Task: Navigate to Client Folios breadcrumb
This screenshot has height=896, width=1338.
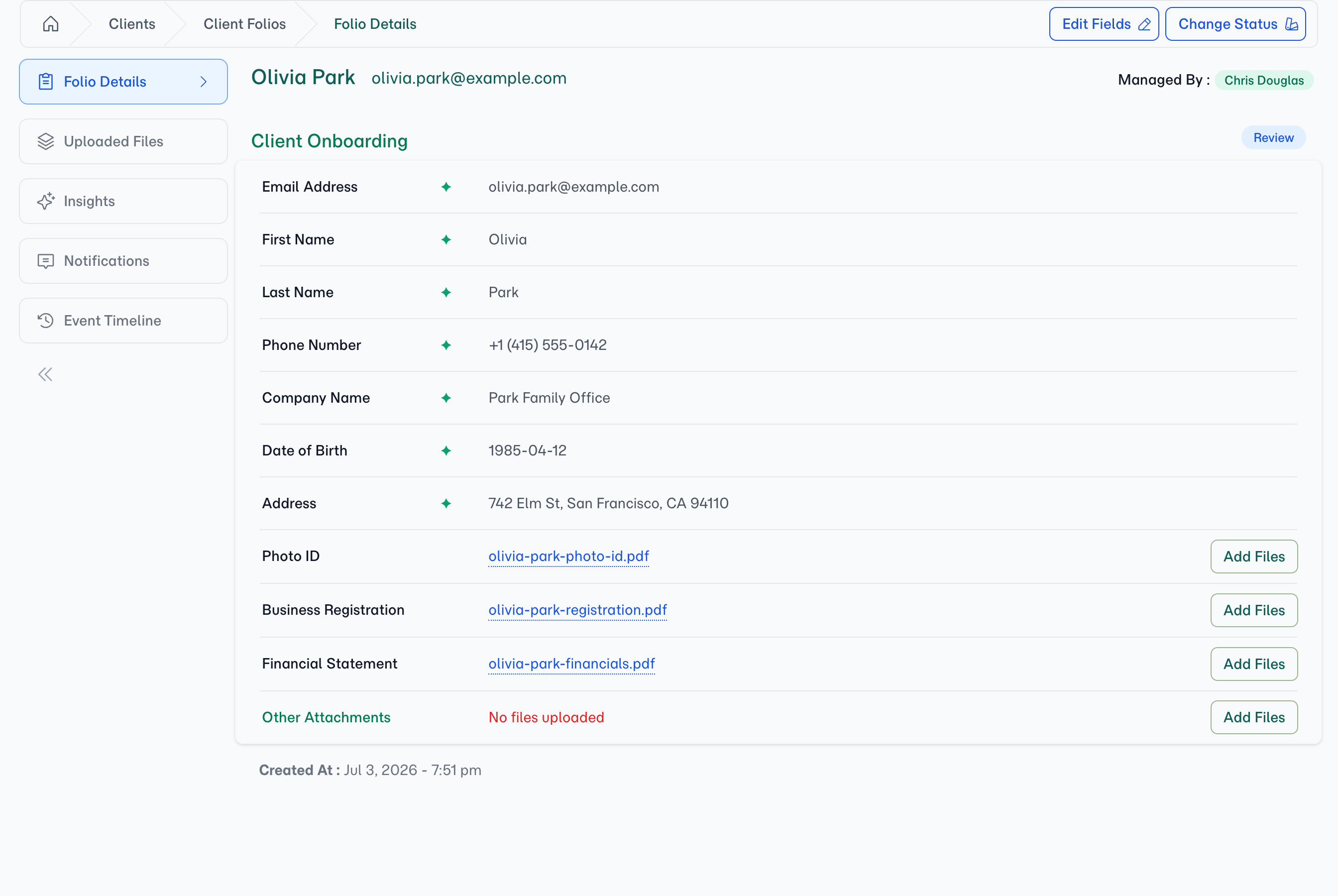Action: pyautogui.click(x=244, y=24)
